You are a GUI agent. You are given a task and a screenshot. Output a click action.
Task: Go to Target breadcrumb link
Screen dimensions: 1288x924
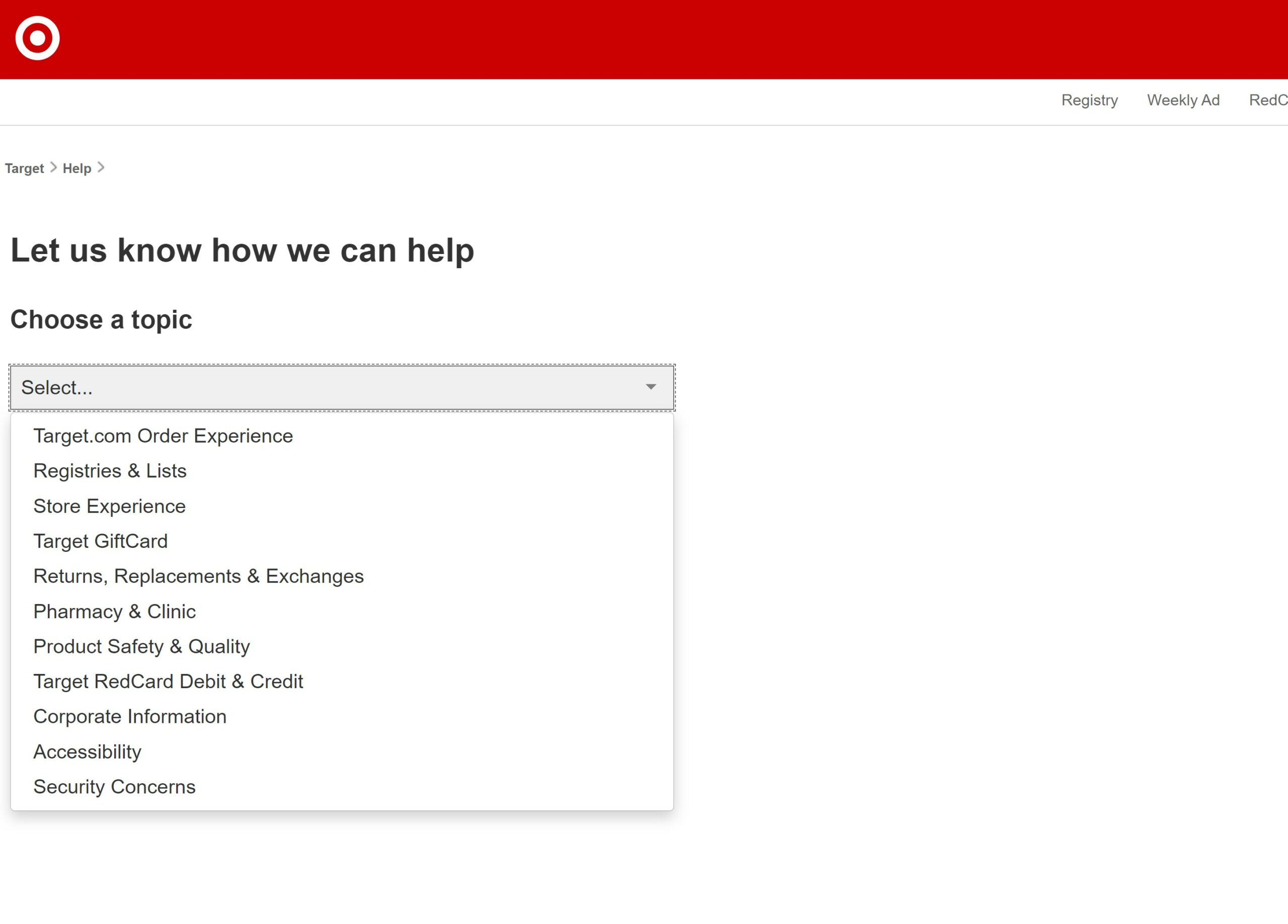click(x=25, y=169)
